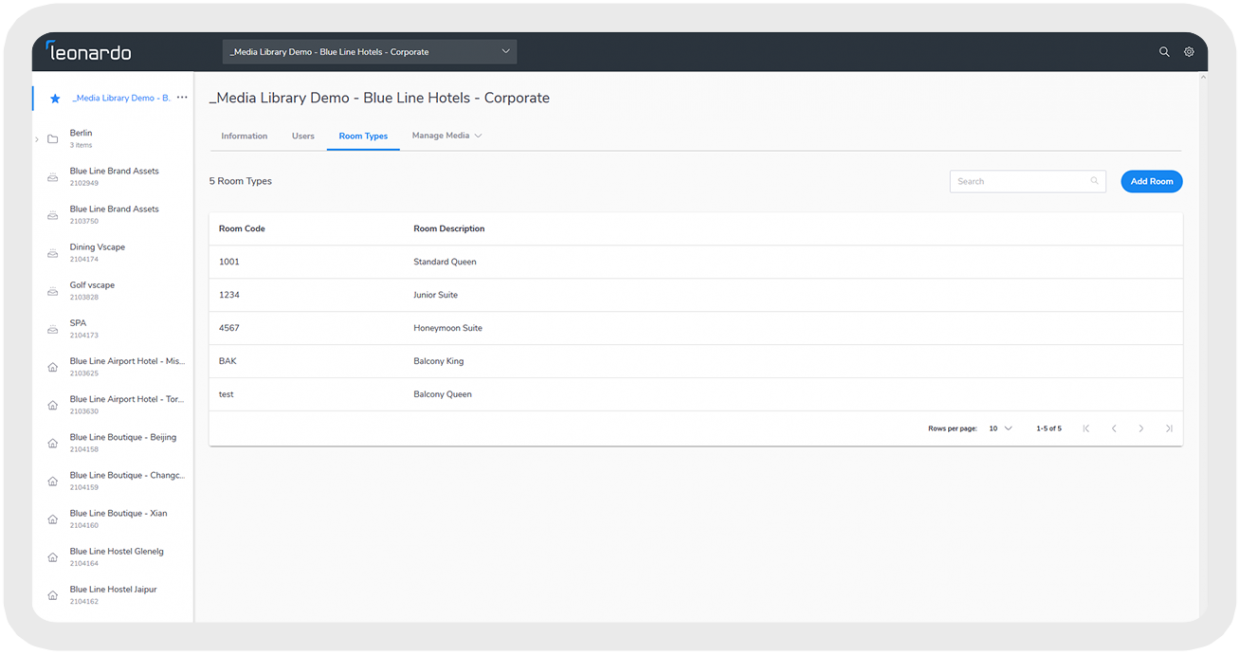The height and width of the screenshot is (655, 1240).
Task: Click the Berlin folder icon
Action: [53, 139]
